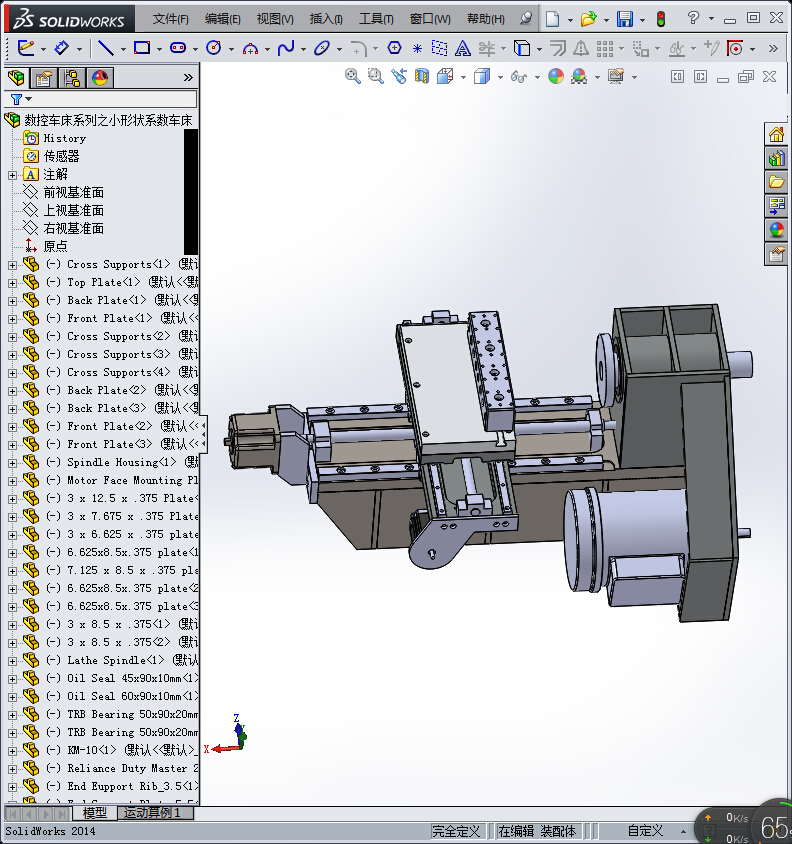
Task: Select the Slot sketch tool
Action: [x=178, y=48]
